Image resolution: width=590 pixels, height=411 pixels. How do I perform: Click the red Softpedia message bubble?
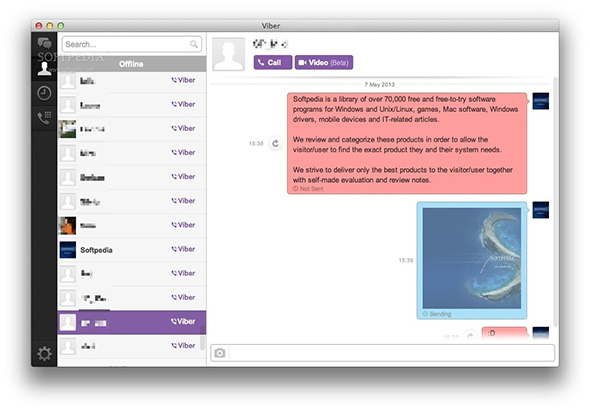pos(407,143)
